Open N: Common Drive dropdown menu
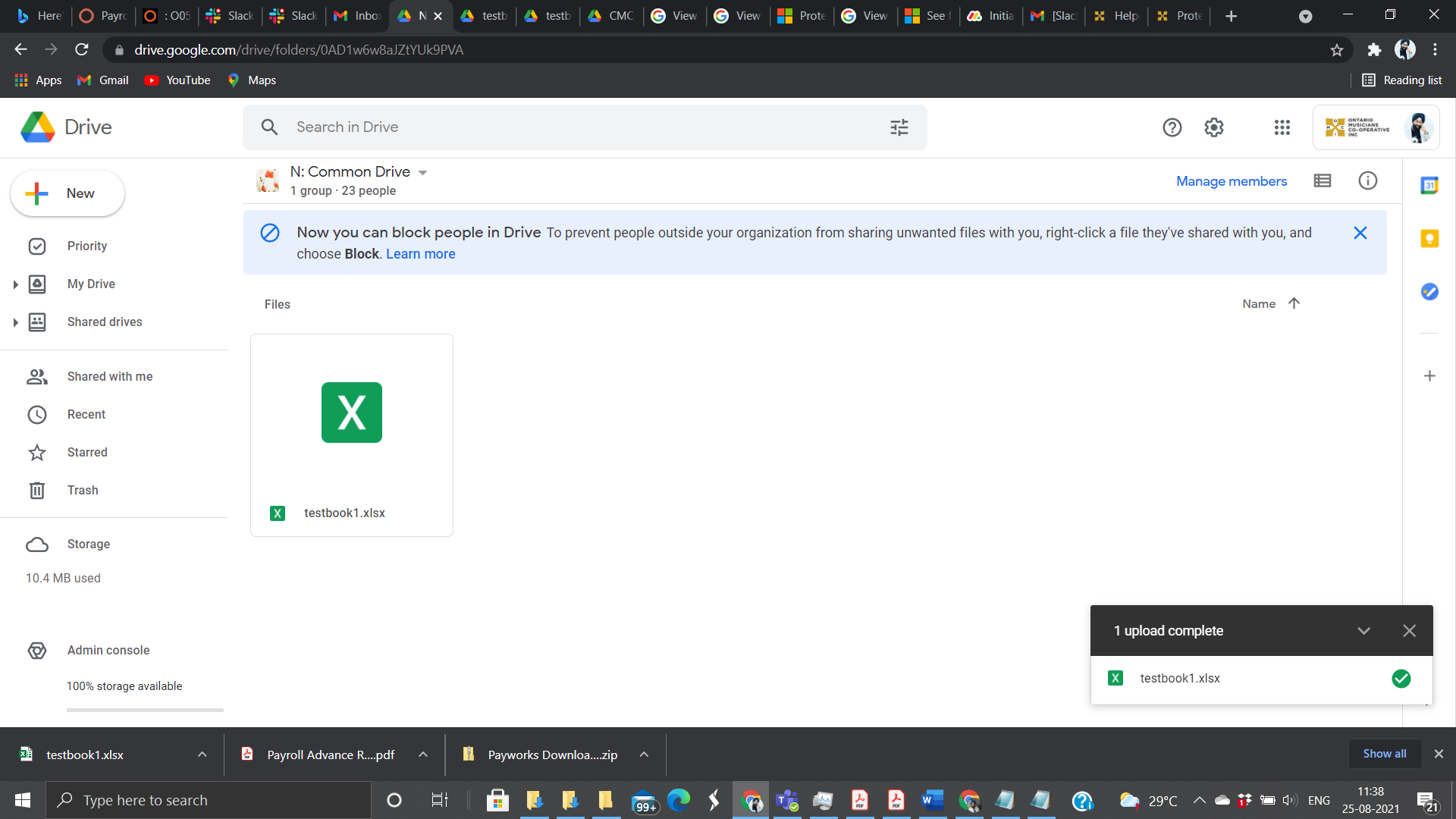 pyautogui.click(x=423, y=173)
